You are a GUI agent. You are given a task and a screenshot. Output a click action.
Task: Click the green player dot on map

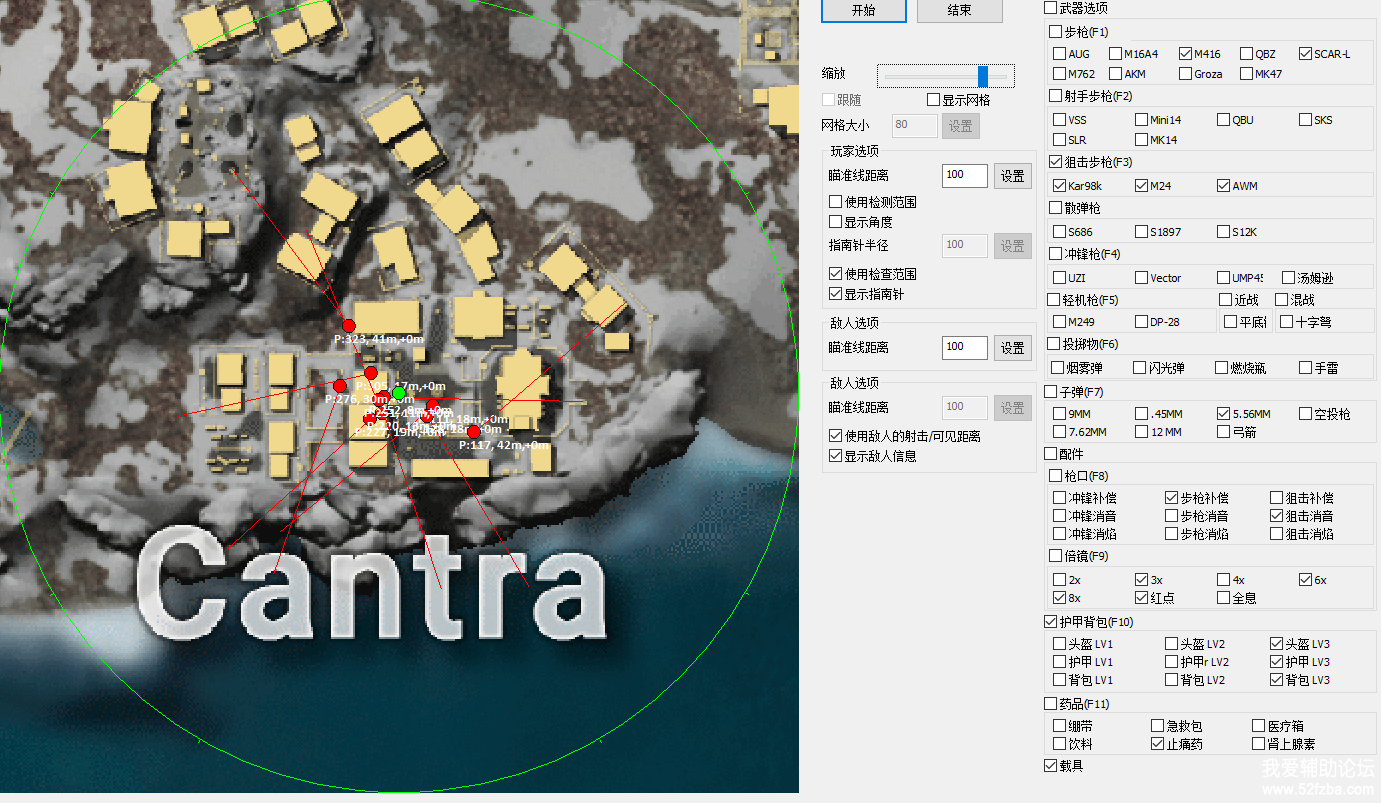click(399, 393)
